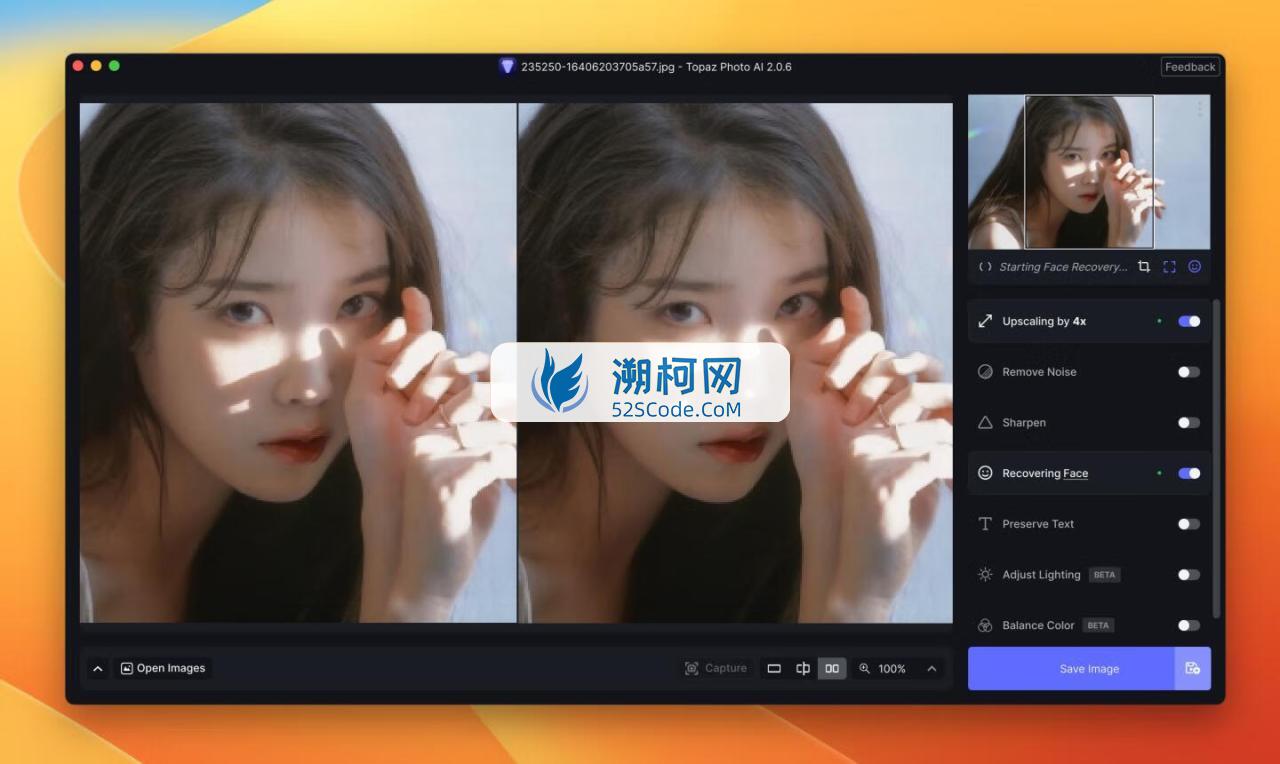Open the three-dot menu on preview thumbnail
This screenshot has width=1280, height=764.
[1200, 109]
